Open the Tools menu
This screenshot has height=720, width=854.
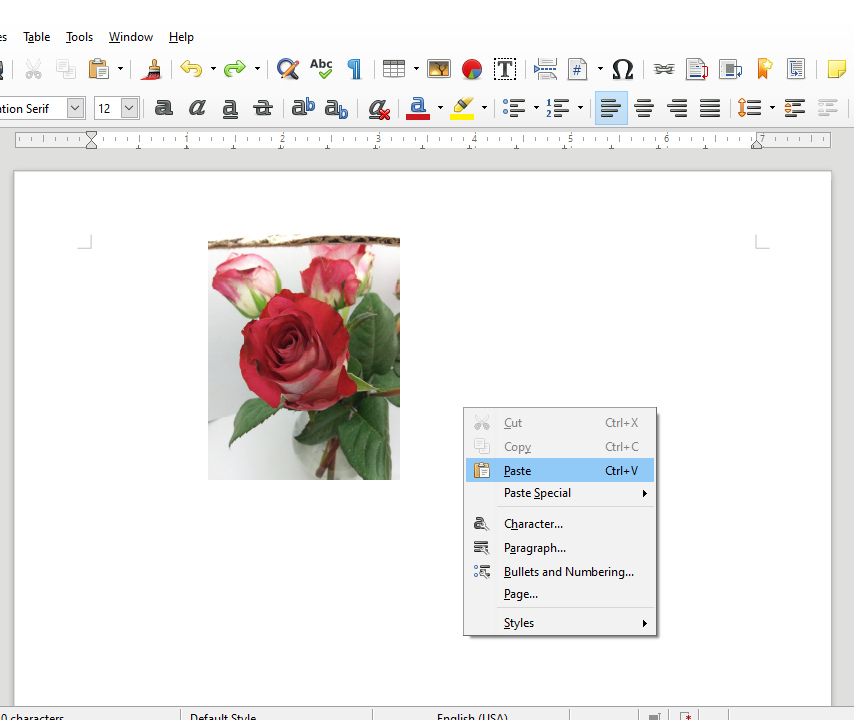click(x=79, y=37)
